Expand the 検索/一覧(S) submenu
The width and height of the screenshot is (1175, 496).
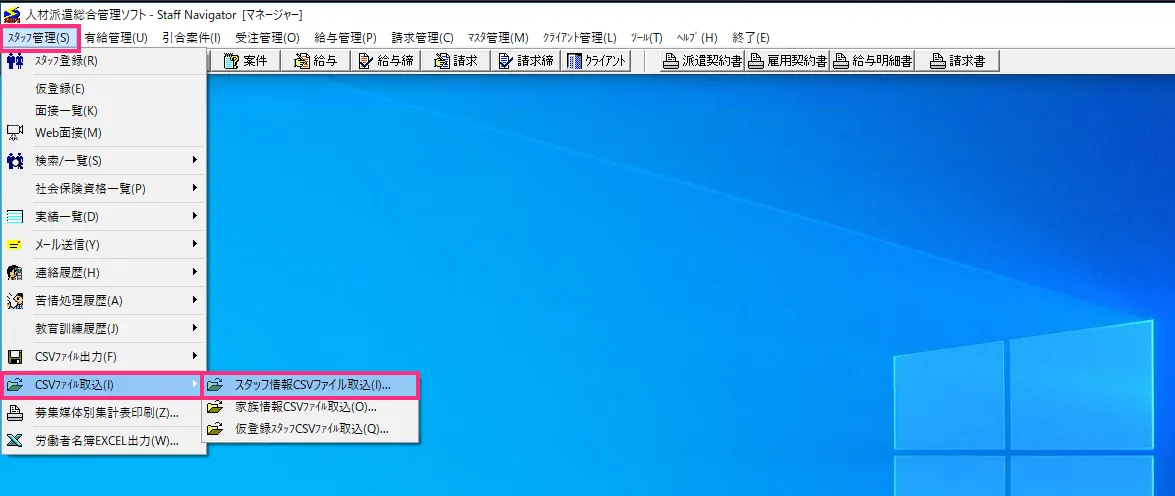(x=103, y=160)
